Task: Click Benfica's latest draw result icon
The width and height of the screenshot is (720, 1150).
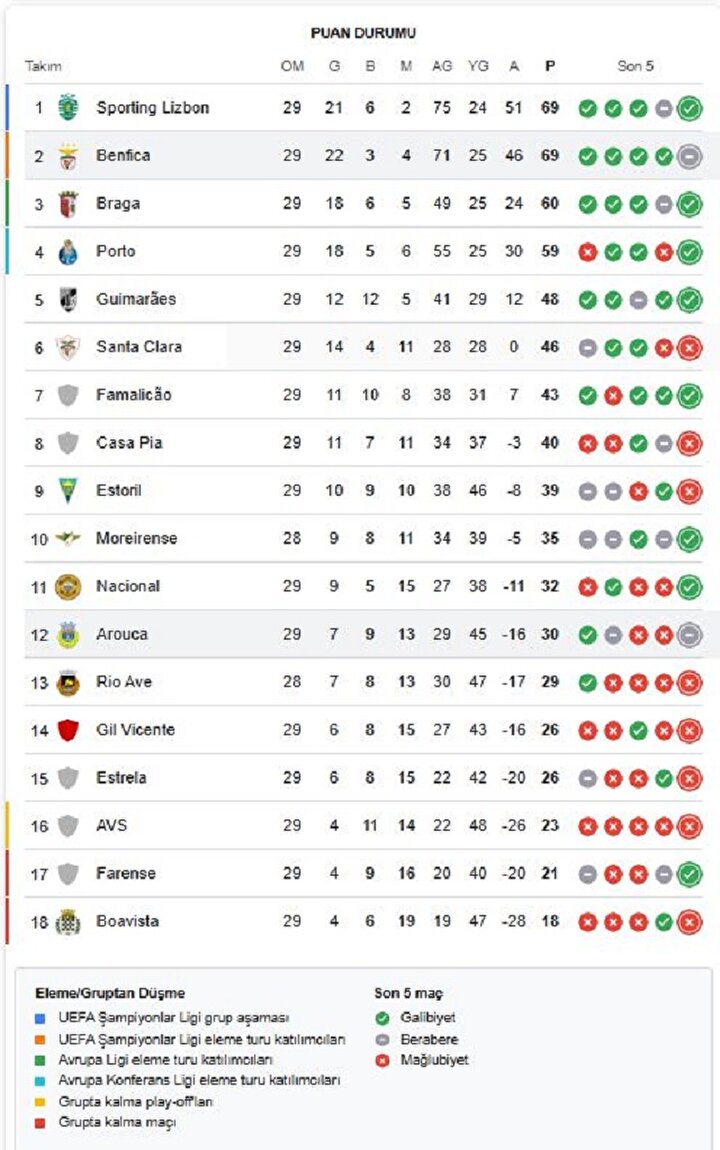Action: pos(689,156)
